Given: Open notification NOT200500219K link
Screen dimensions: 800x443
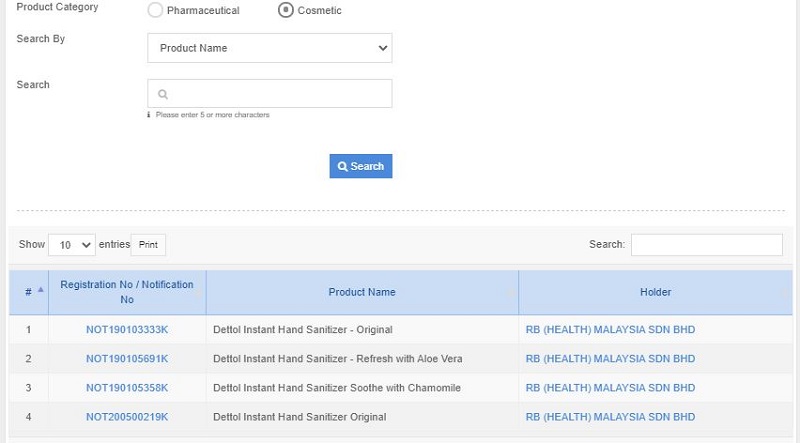Looking at the screenshot, I should click(127, 417).
